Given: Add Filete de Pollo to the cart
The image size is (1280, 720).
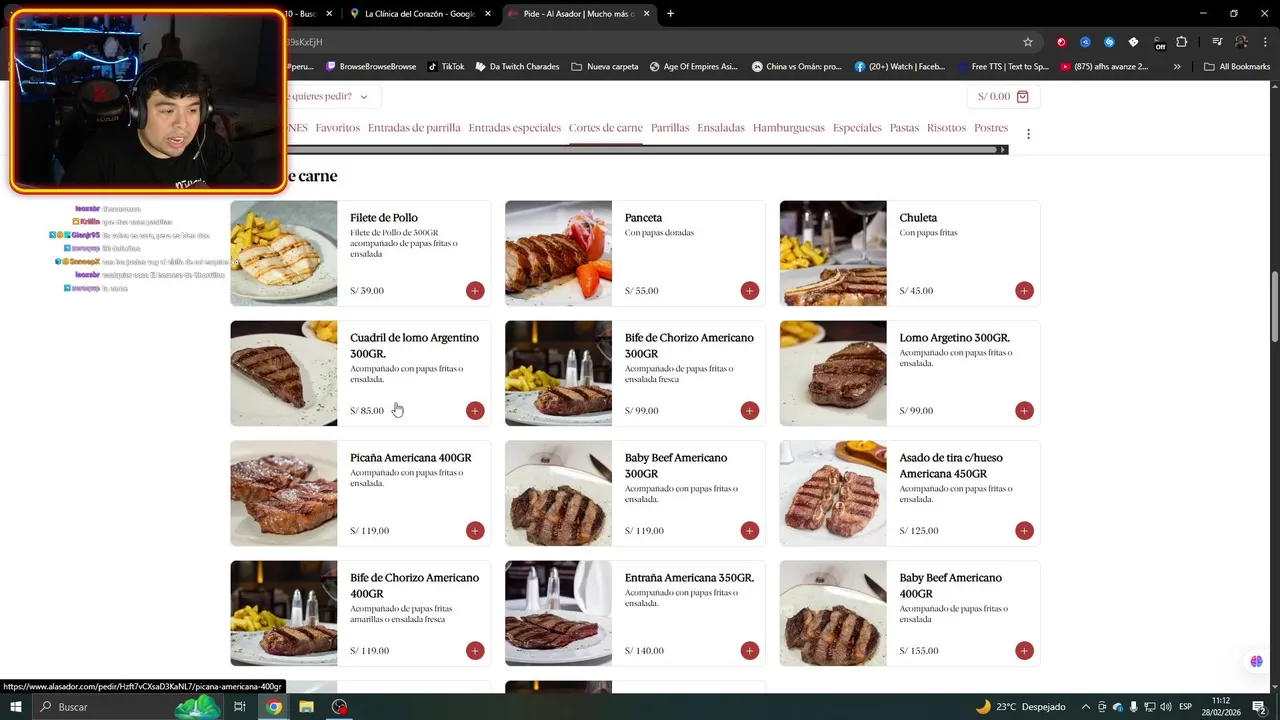Looking at the screenshot, I should pos(475,291).
